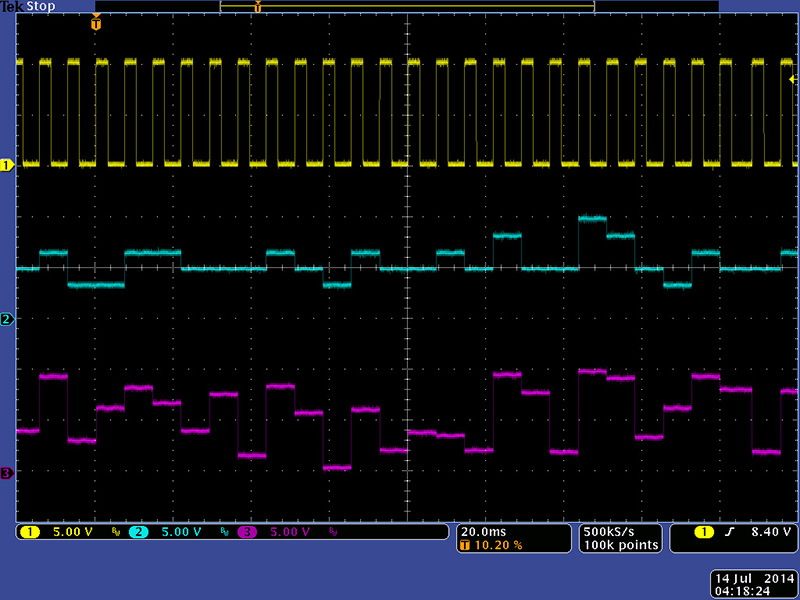Click the Tek logo in the corner
Screen dimensions: 800x600
tap(13, 7)
